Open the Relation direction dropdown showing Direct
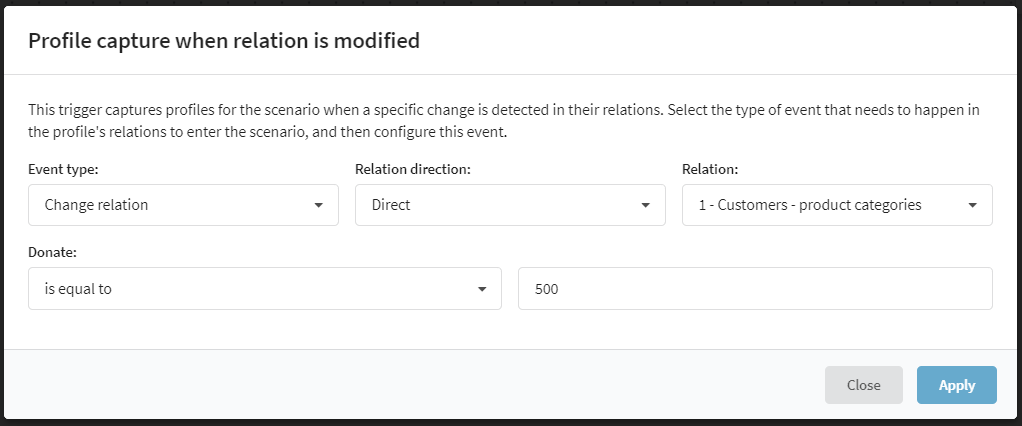Viewport: 1022px width, 426px height. 510,205
